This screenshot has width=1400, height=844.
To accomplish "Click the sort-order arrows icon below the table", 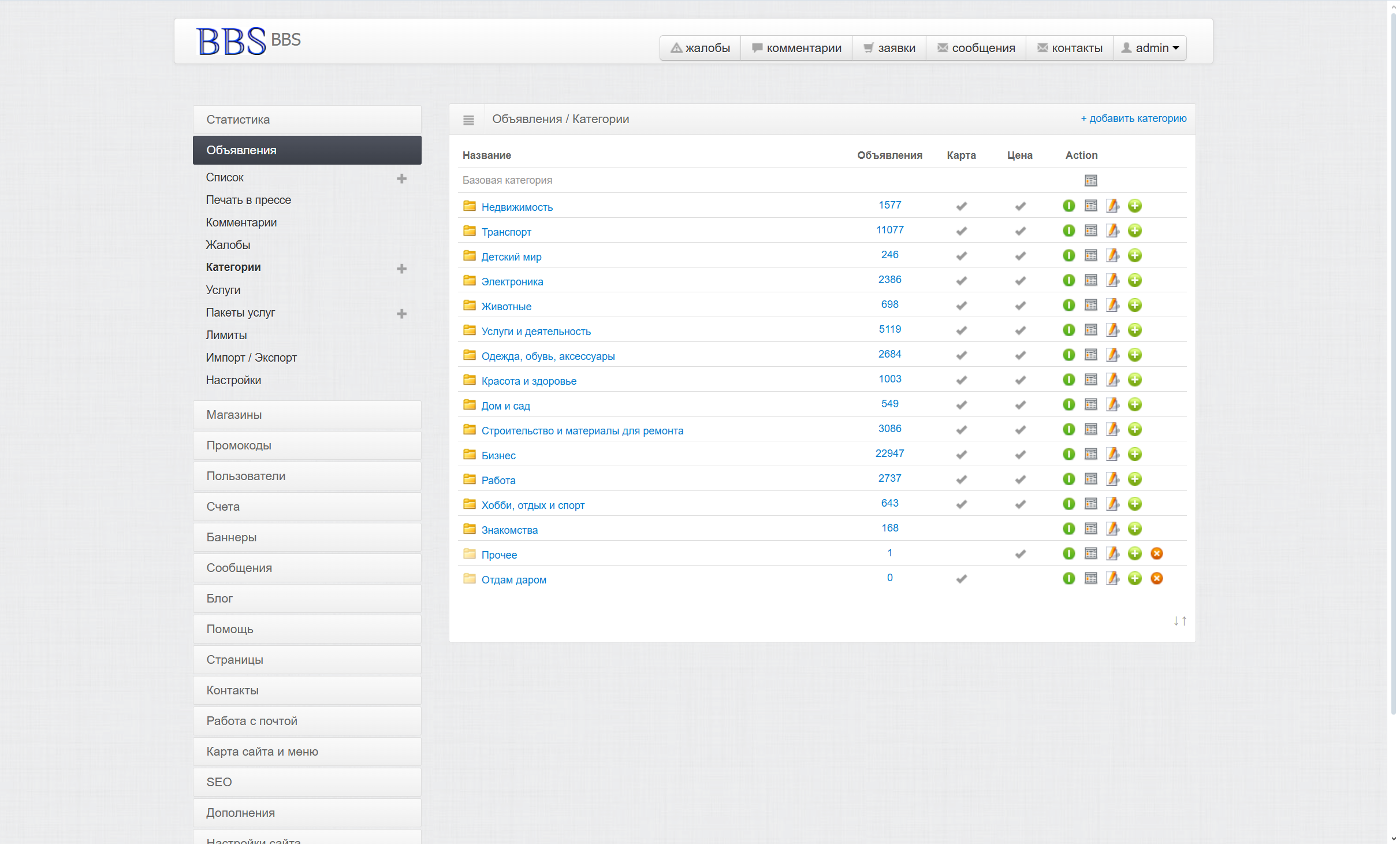I will pyautogui.click(x=1179, y=620).
